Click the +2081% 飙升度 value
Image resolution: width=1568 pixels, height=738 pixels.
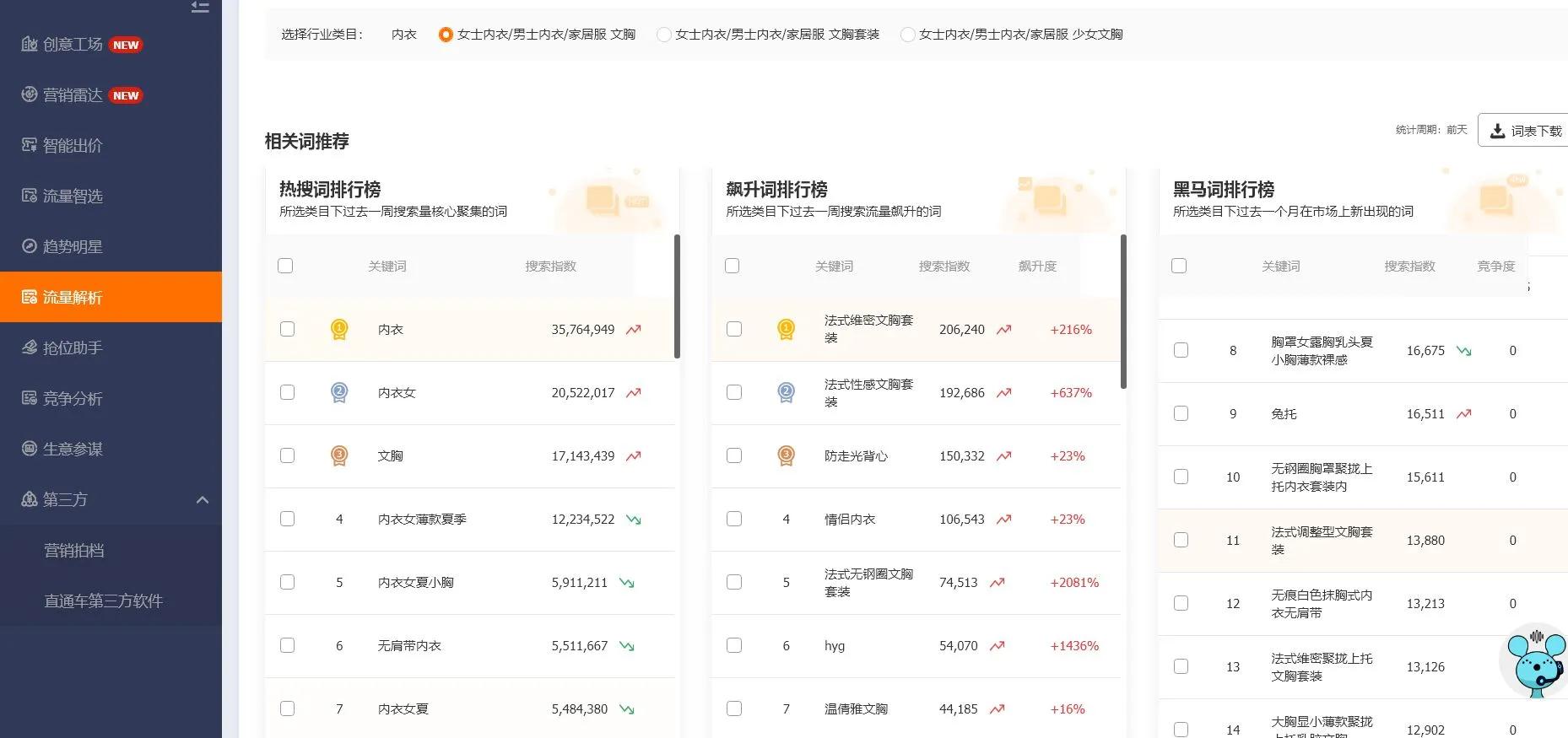click(x=1074, y=583)
